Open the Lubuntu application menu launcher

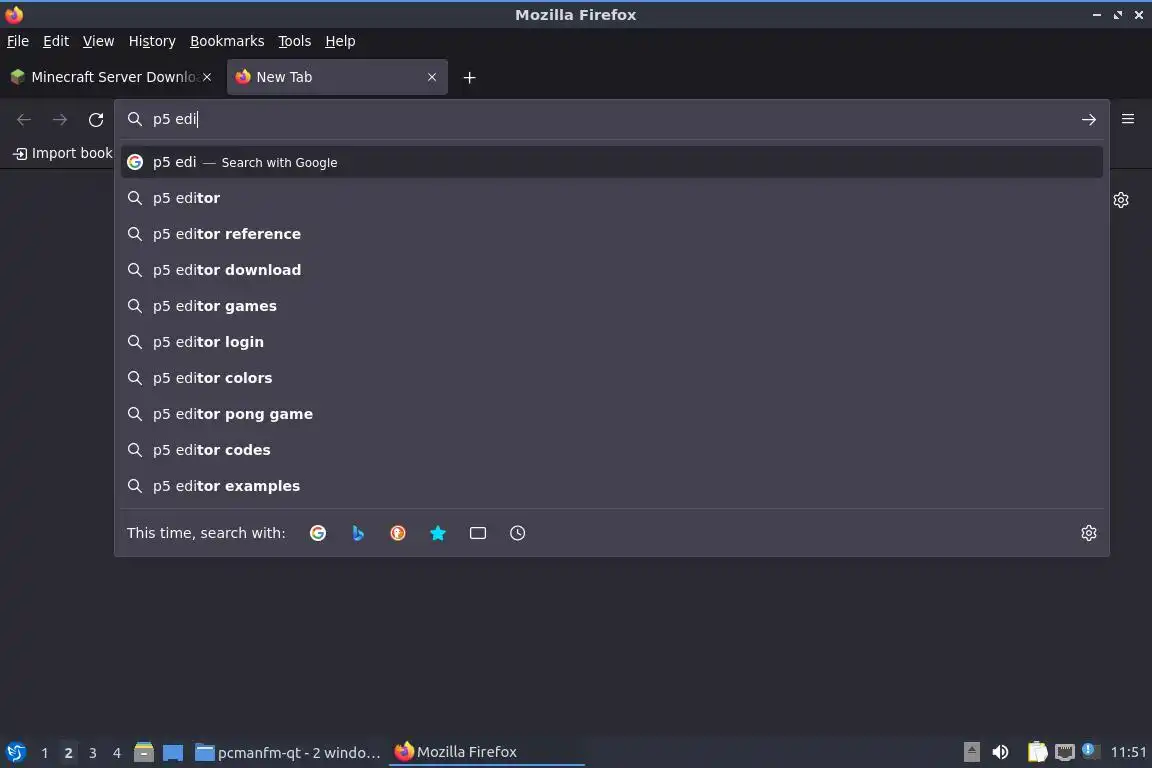pos(15,752)
